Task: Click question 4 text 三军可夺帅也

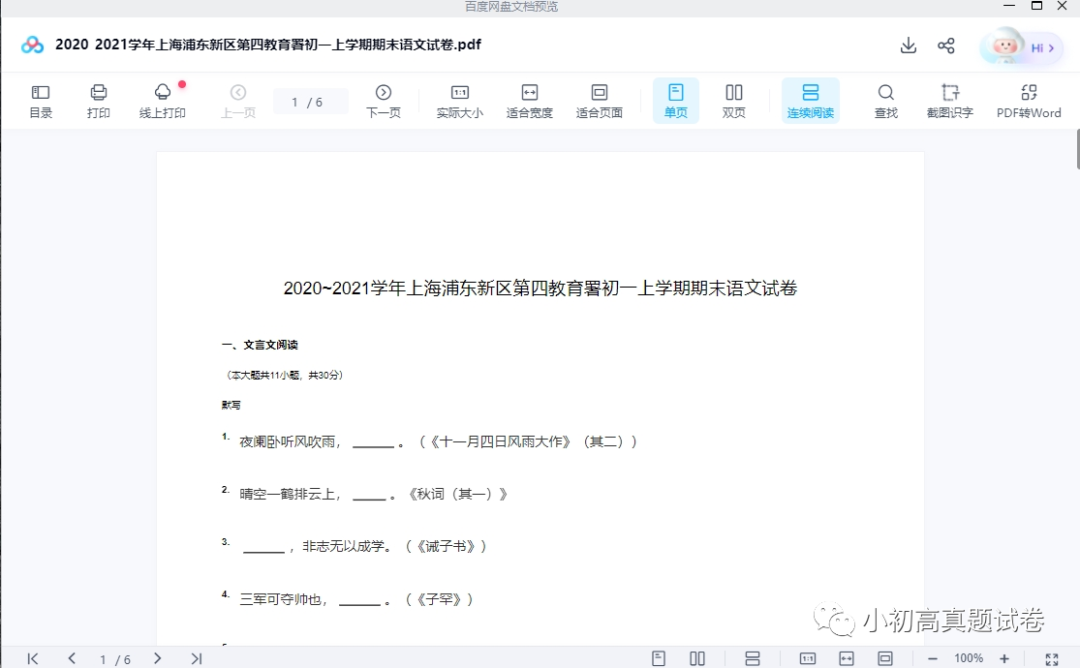Action: (x=280, y=599)
